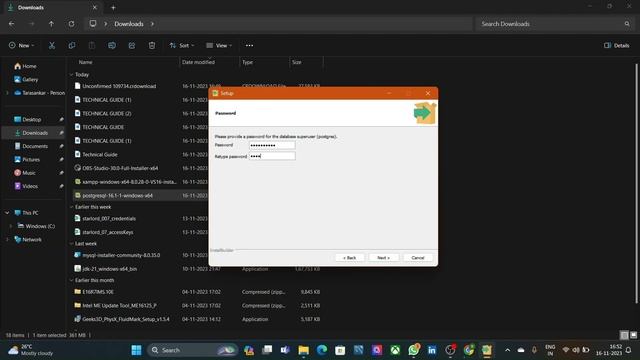Collapse the Last week file group
This screenshot has width=640, height=360.
(x=71, y=244)
